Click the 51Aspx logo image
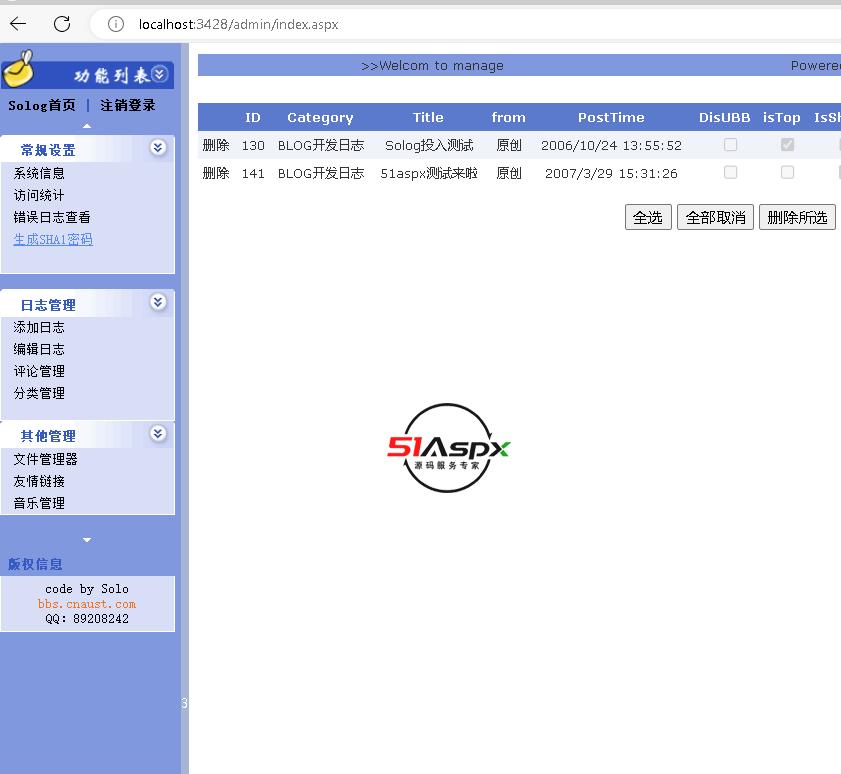 pos(448,448)
